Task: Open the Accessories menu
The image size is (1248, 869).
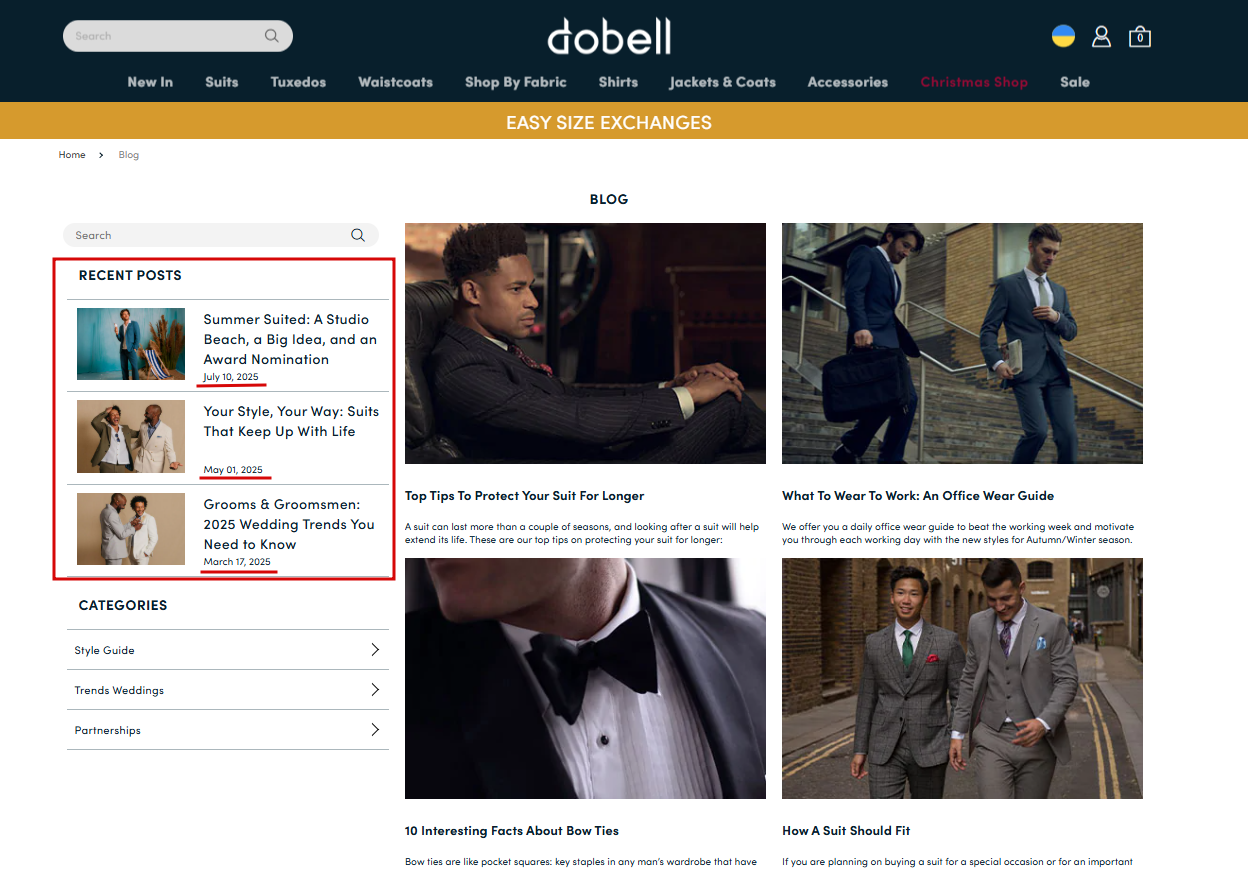Action: point(848,82)
